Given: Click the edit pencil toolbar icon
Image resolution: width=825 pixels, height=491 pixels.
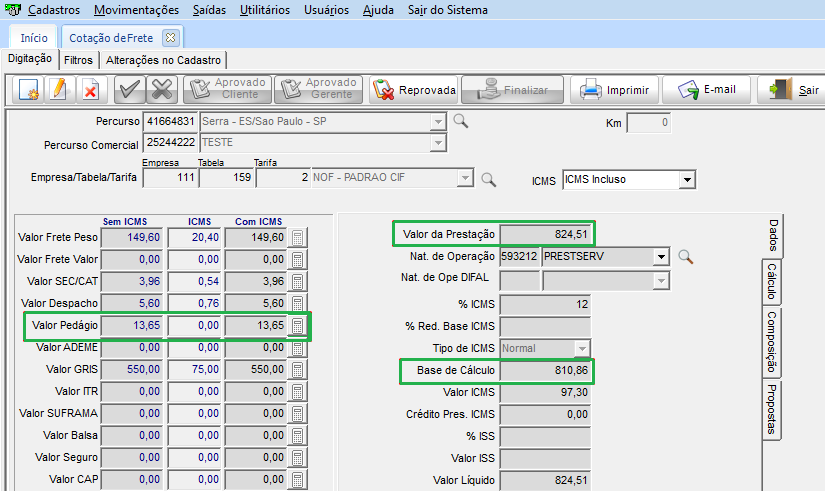Looking at the screenshot, I should (58, 90).
